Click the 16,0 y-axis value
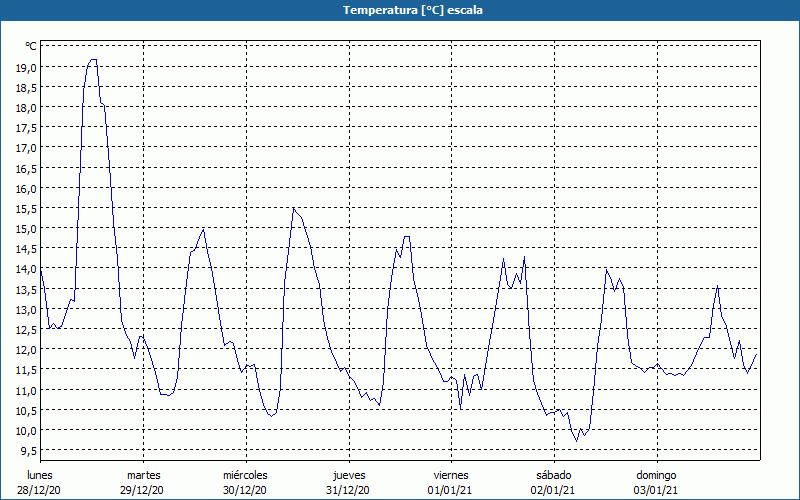 [x=27, y=189]
